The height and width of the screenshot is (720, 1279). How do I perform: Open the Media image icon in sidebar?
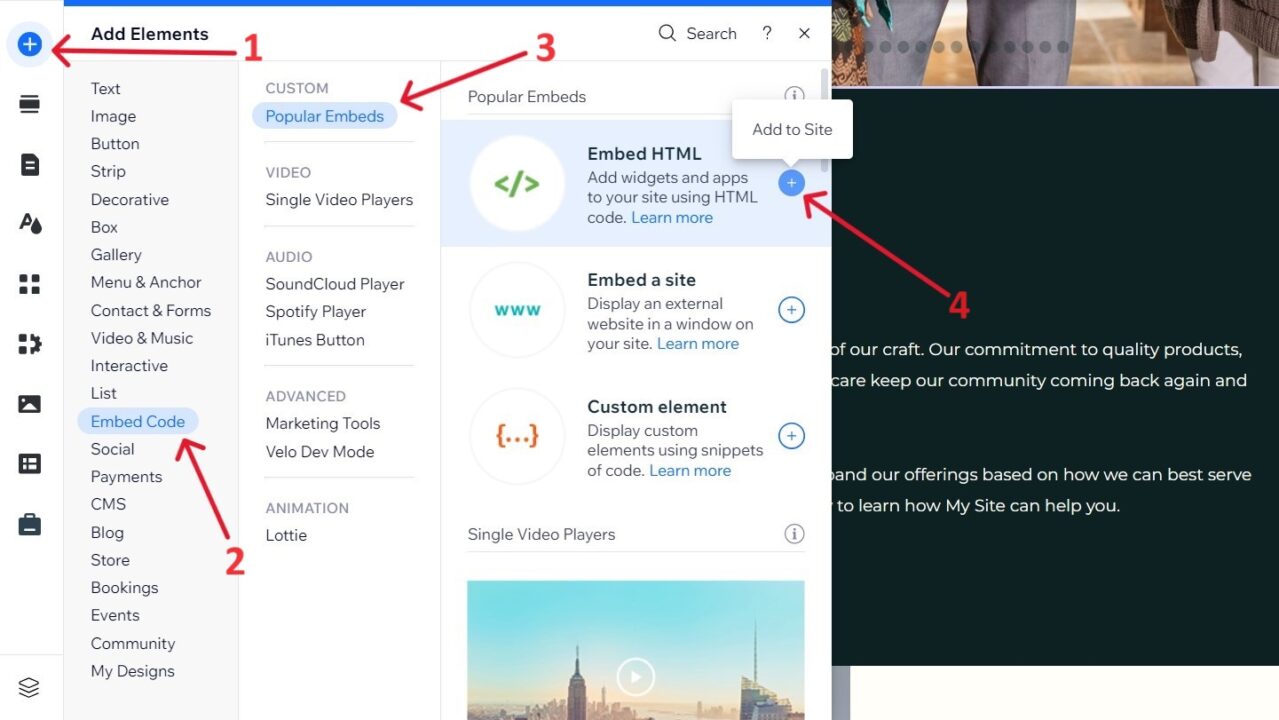30,404
